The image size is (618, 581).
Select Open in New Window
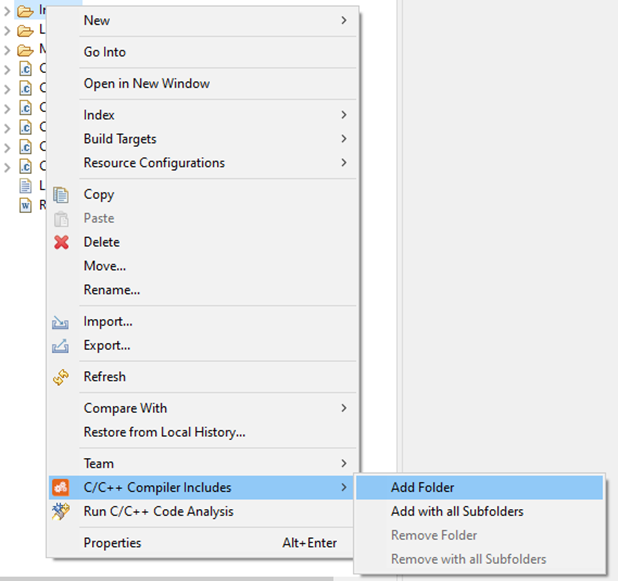[x=147, y=84]
